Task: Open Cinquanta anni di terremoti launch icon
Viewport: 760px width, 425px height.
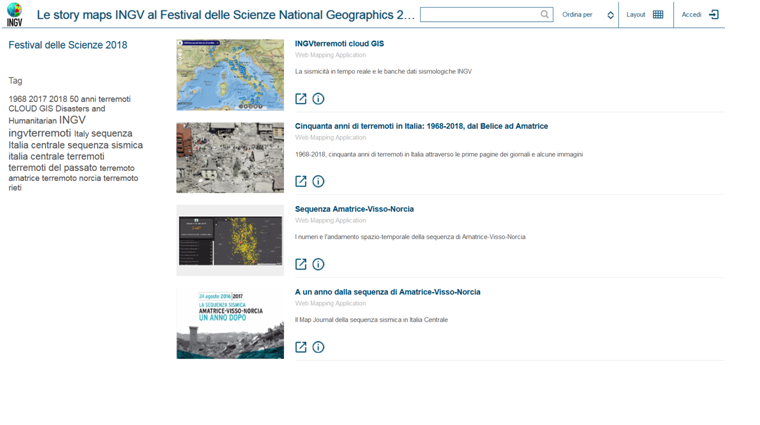Action: coord(301,181)
